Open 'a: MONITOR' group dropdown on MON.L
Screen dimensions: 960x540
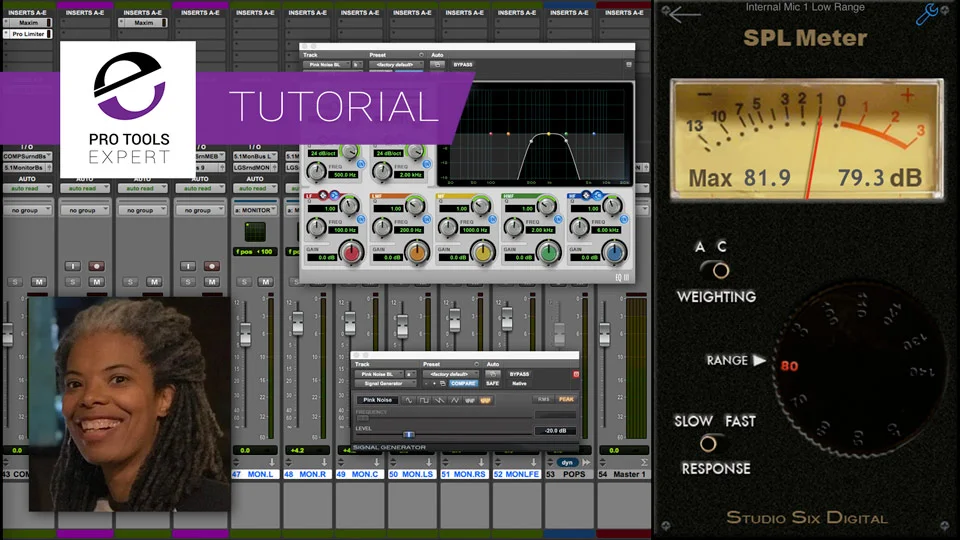click(x=255, y=210)
